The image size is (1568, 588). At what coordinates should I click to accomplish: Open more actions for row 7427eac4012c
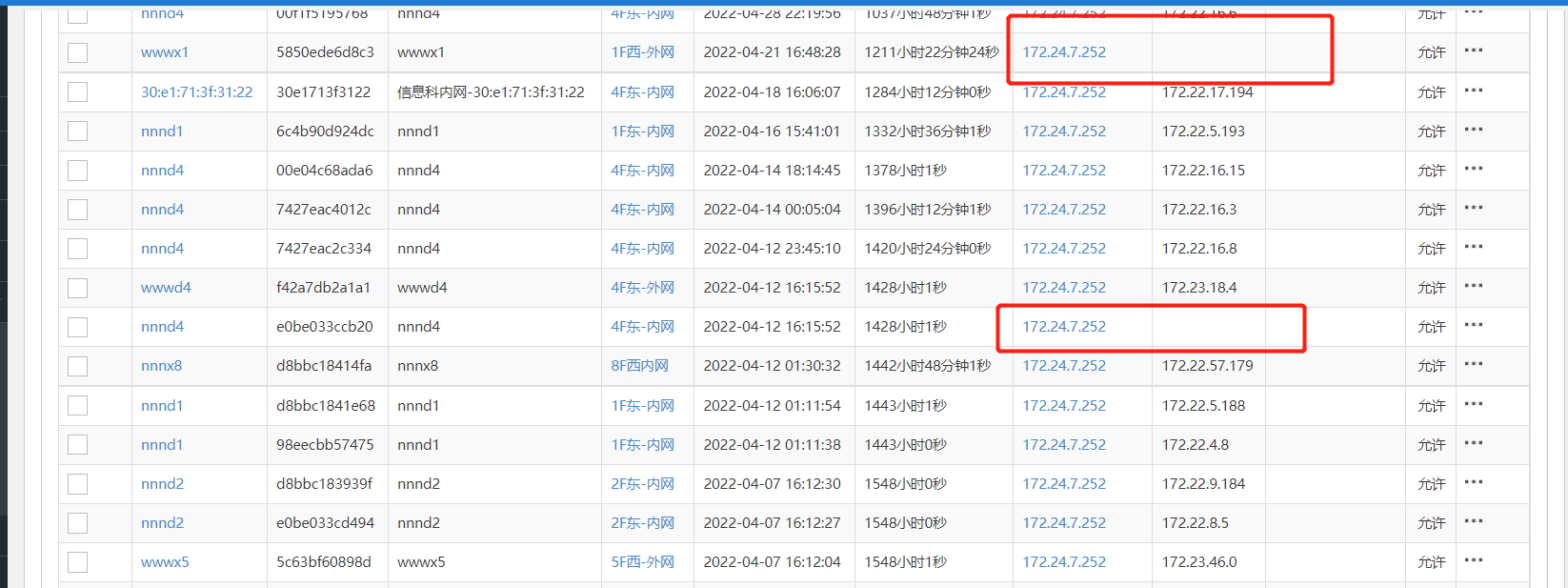coord(1474,209)
